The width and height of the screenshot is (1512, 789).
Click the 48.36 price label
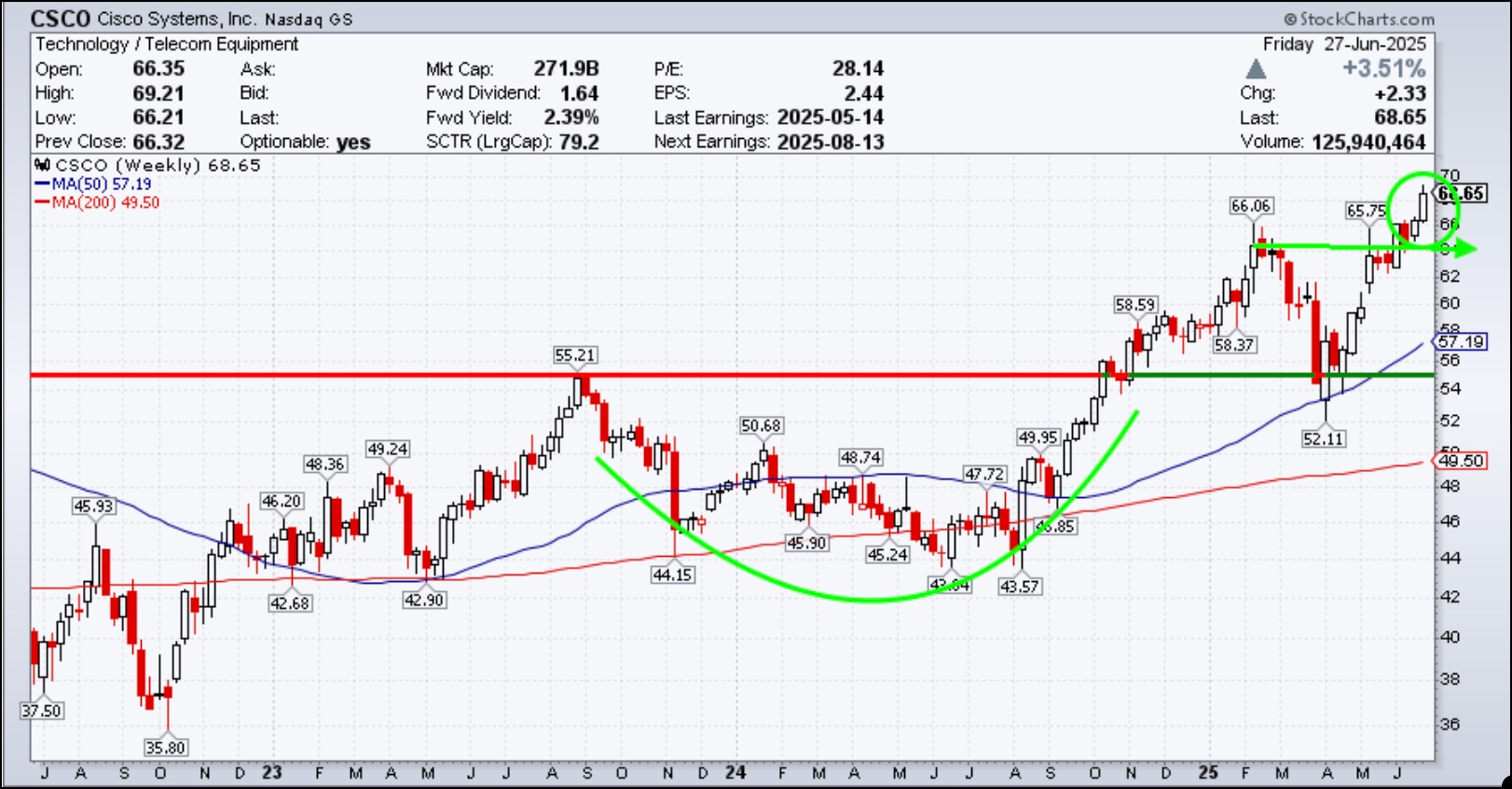point(324,464)
